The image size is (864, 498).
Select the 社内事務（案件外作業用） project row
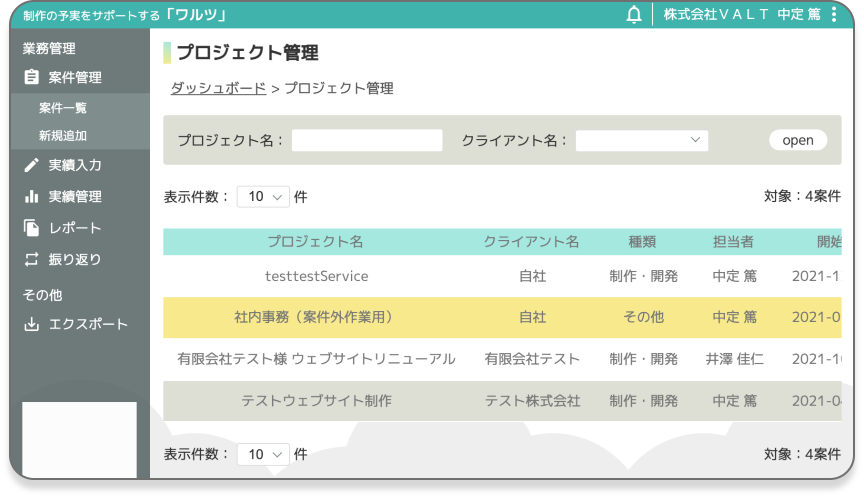point(316,317)
